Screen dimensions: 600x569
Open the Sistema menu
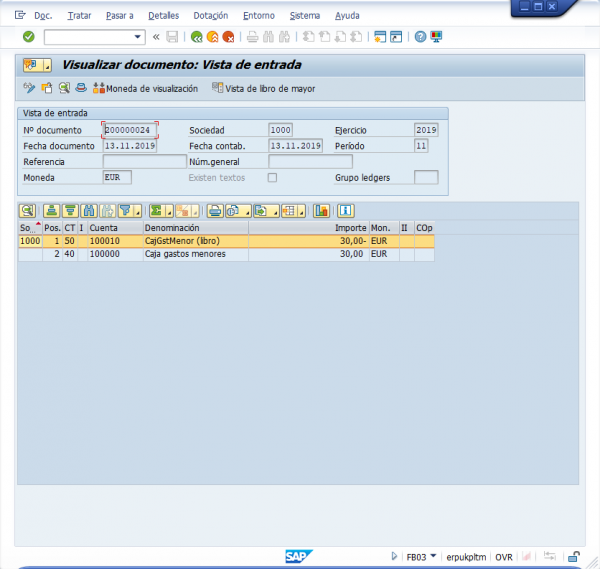point(305,16)
